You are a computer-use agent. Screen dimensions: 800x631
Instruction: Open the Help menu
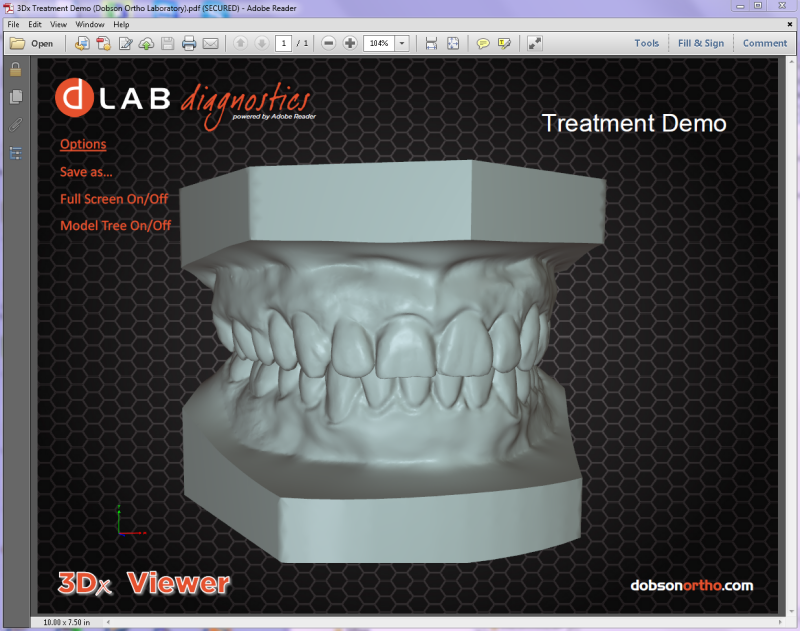click(121, 24)
